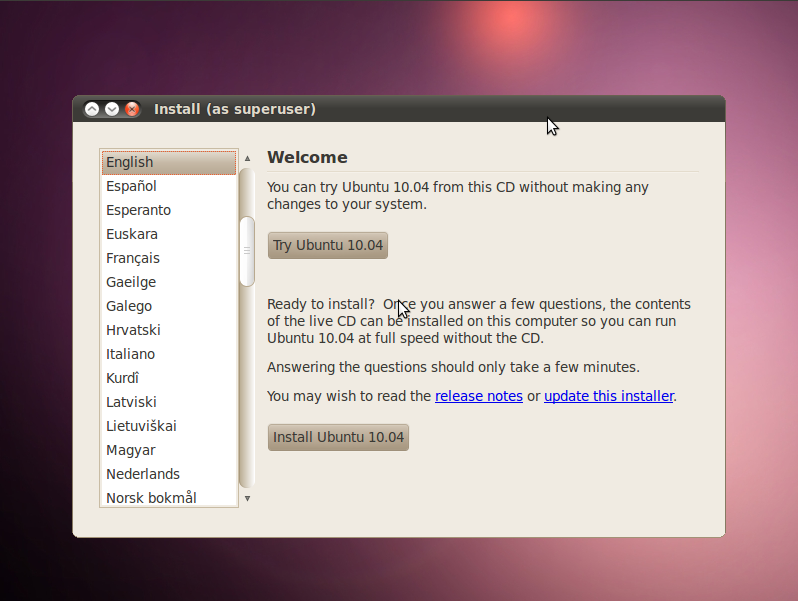
Task: Click the language list scroll down arrow
Action: [247, 498]
